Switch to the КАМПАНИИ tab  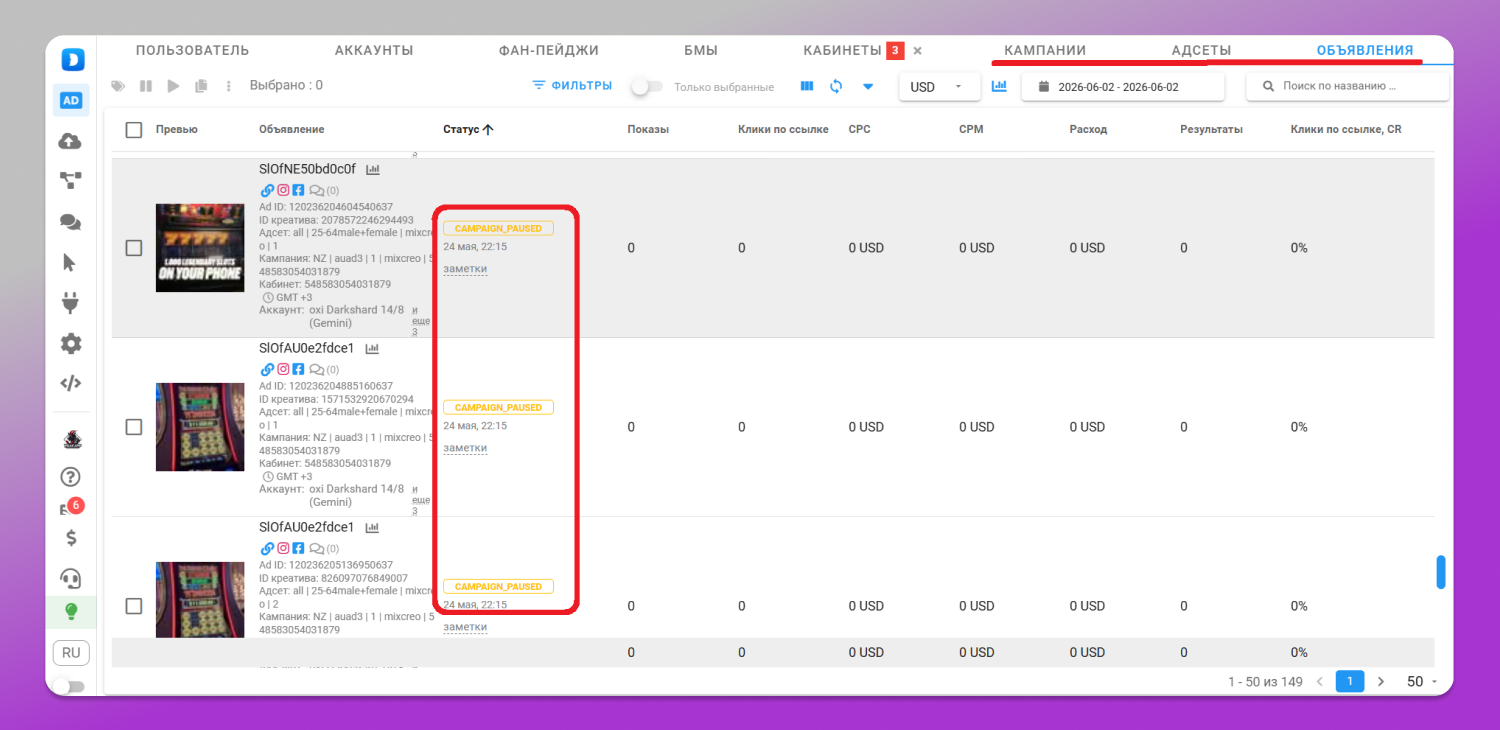click(1045, 50)
